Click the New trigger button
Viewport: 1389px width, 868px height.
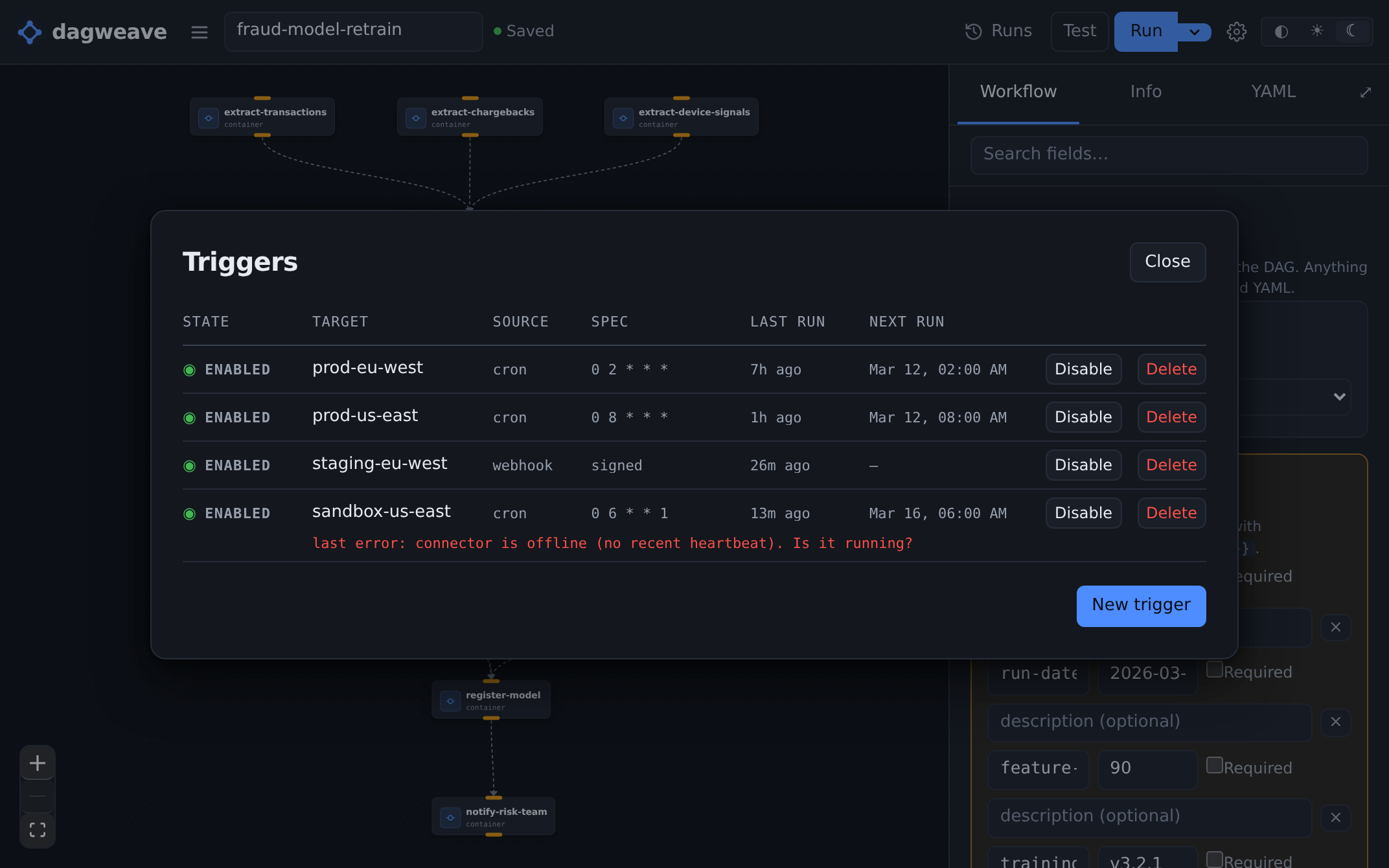1141,606
